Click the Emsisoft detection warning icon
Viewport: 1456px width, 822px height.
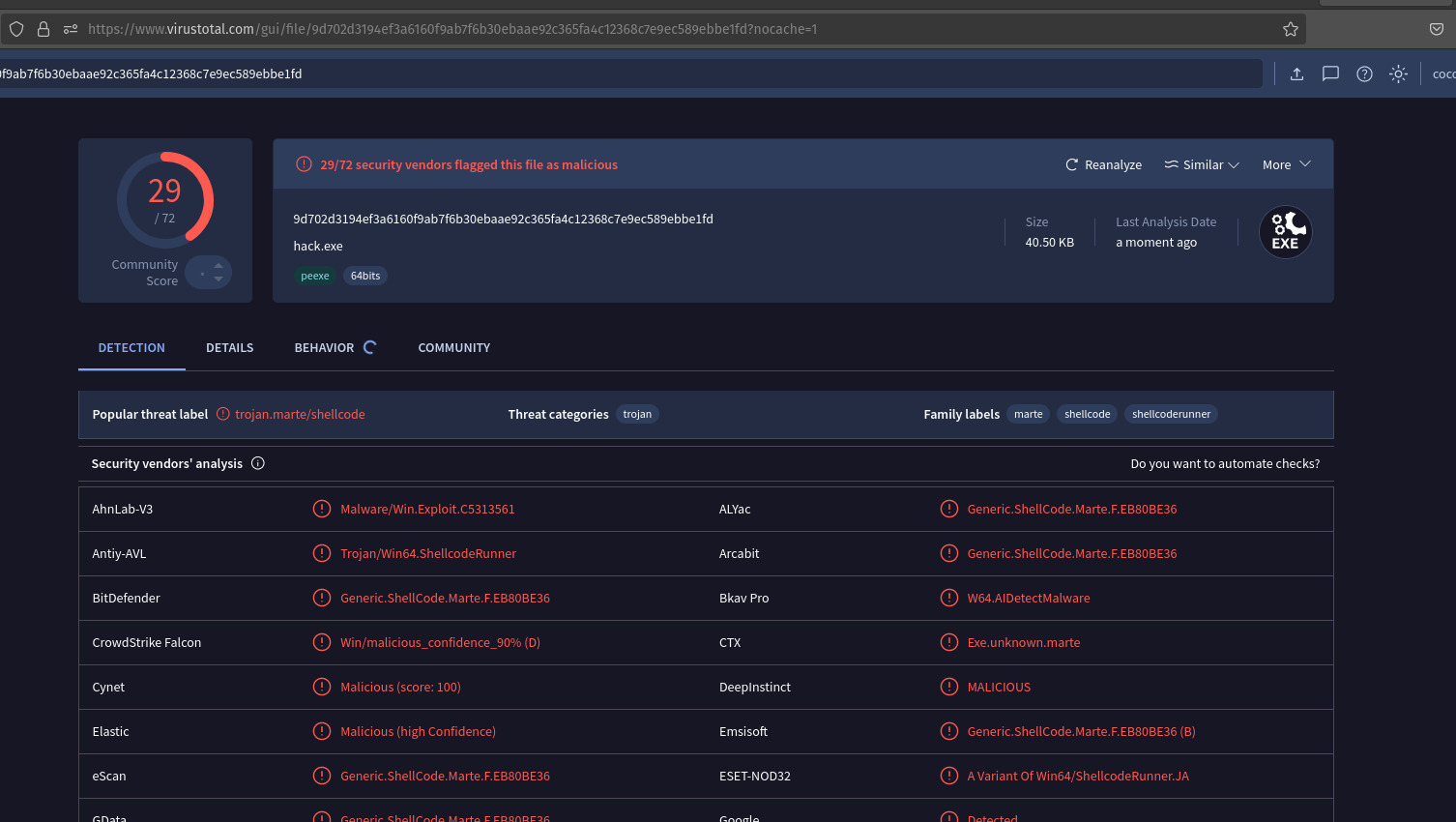[949, 731]
